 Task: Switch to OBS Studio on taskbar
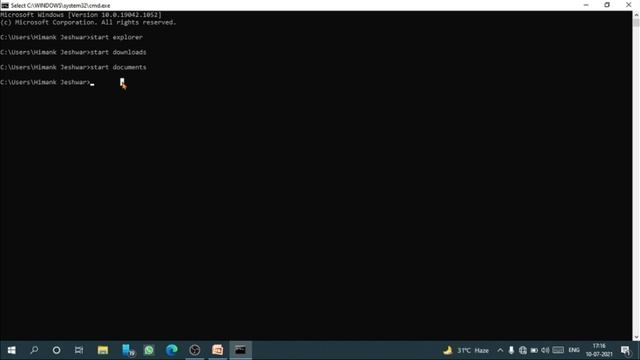pos(195,350)
